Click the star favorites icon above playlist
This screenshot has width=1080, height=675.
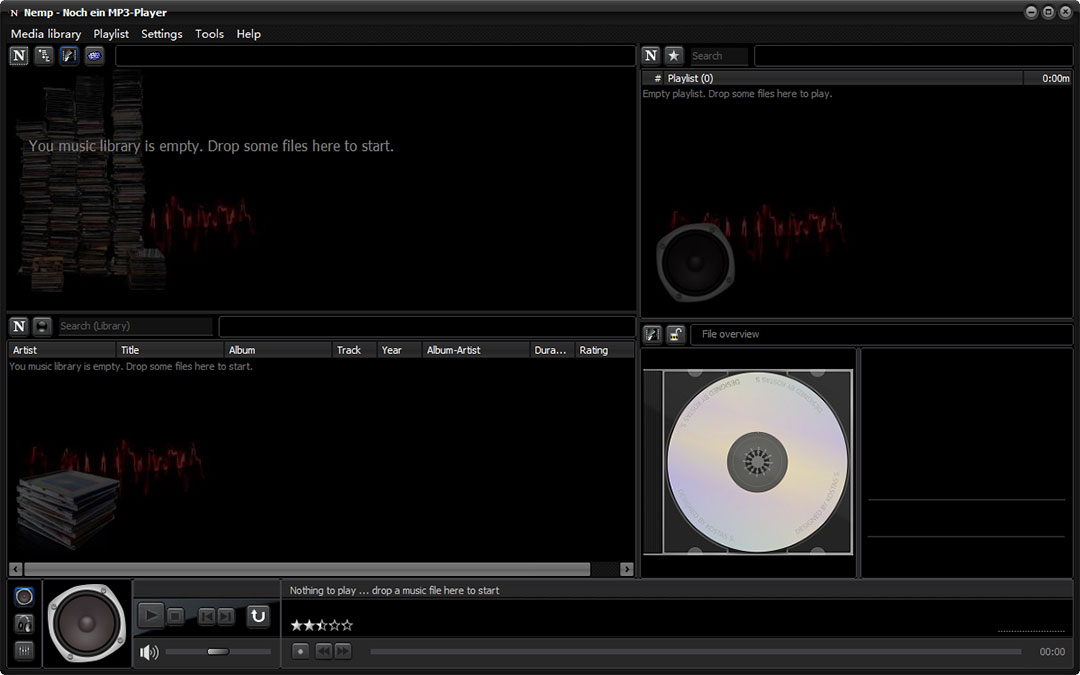pos(674,56)
